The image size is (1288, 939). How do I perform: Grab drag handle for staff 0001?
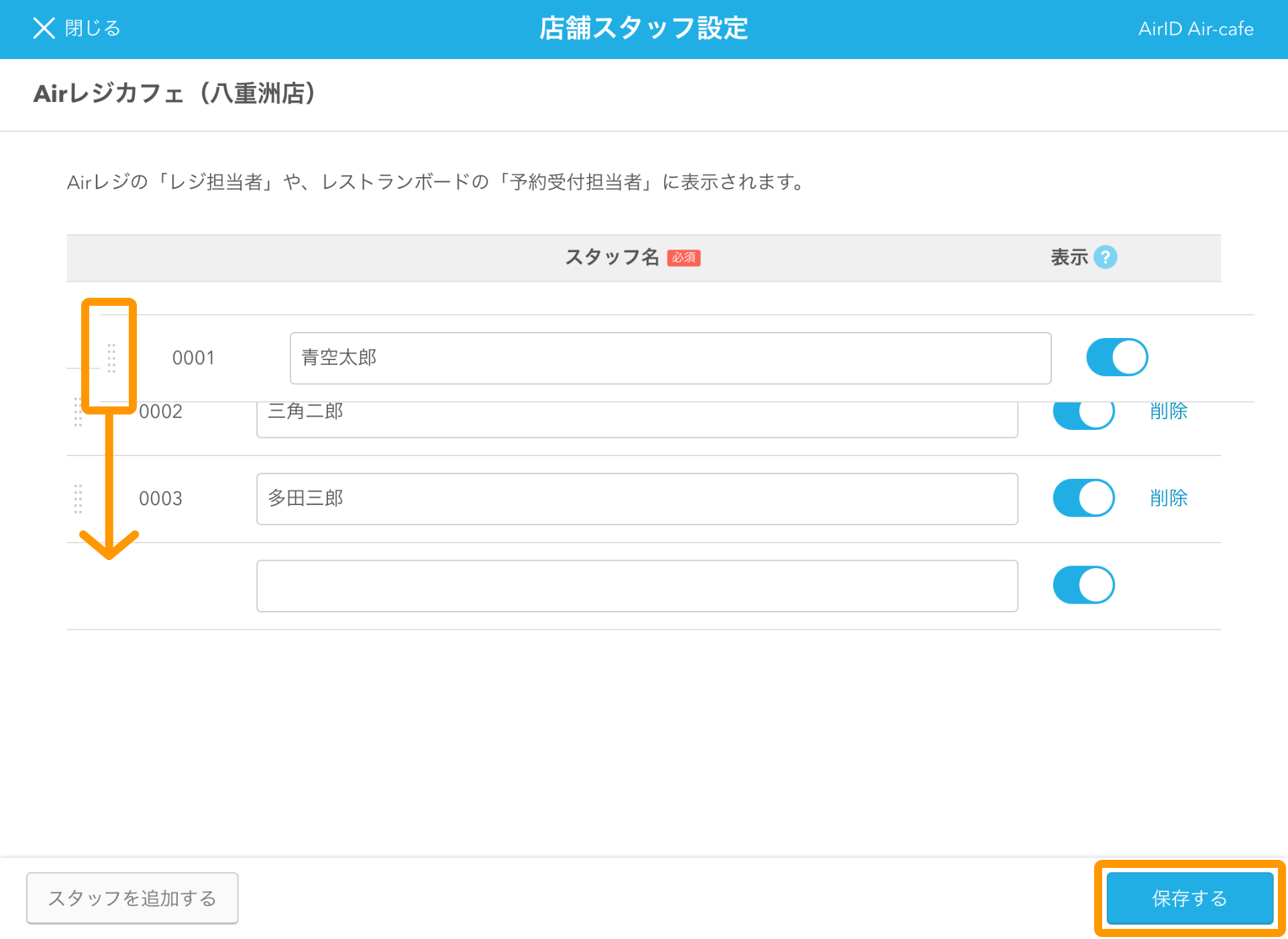111,358
